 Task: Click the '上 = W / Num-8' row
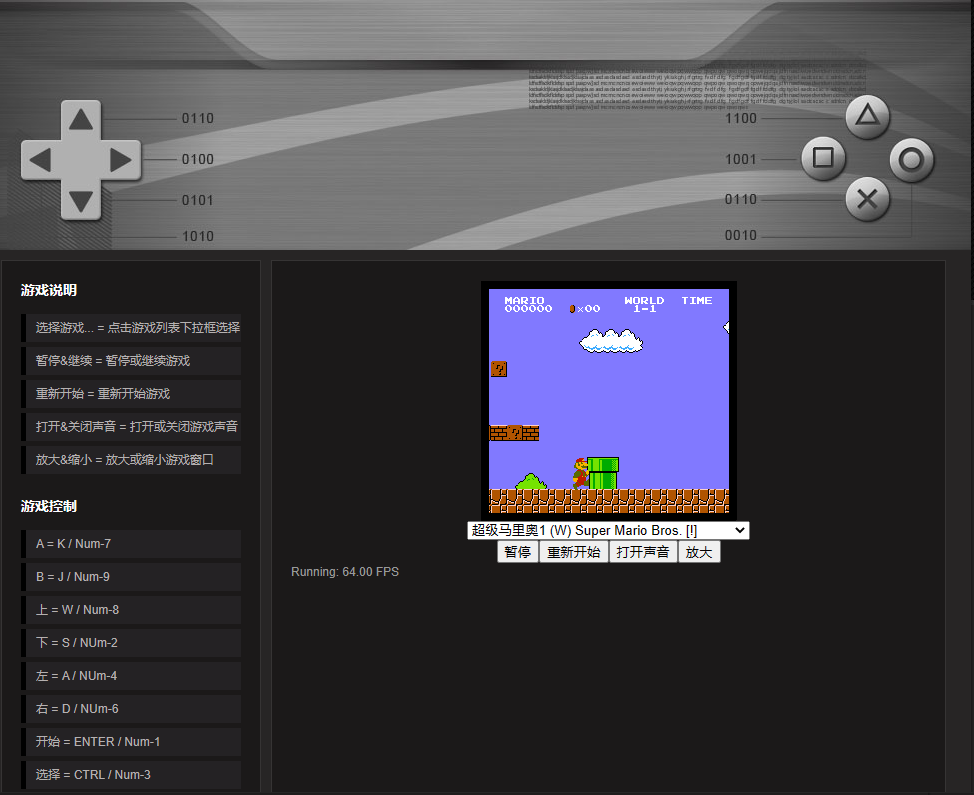point(131,610)
